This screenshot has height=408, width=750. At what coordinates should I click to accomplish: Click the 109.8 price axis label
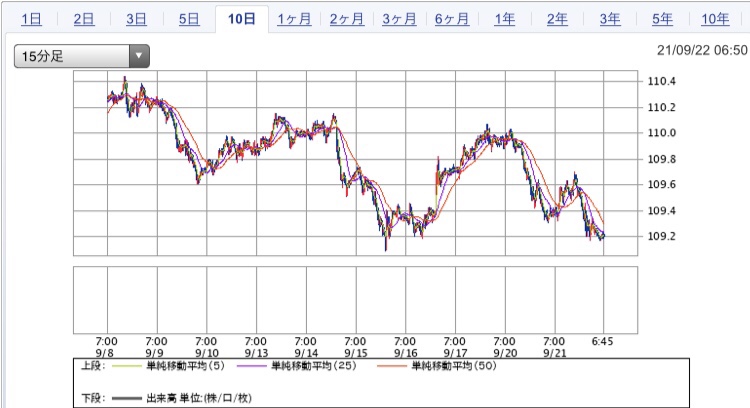(x=662, y=159)
